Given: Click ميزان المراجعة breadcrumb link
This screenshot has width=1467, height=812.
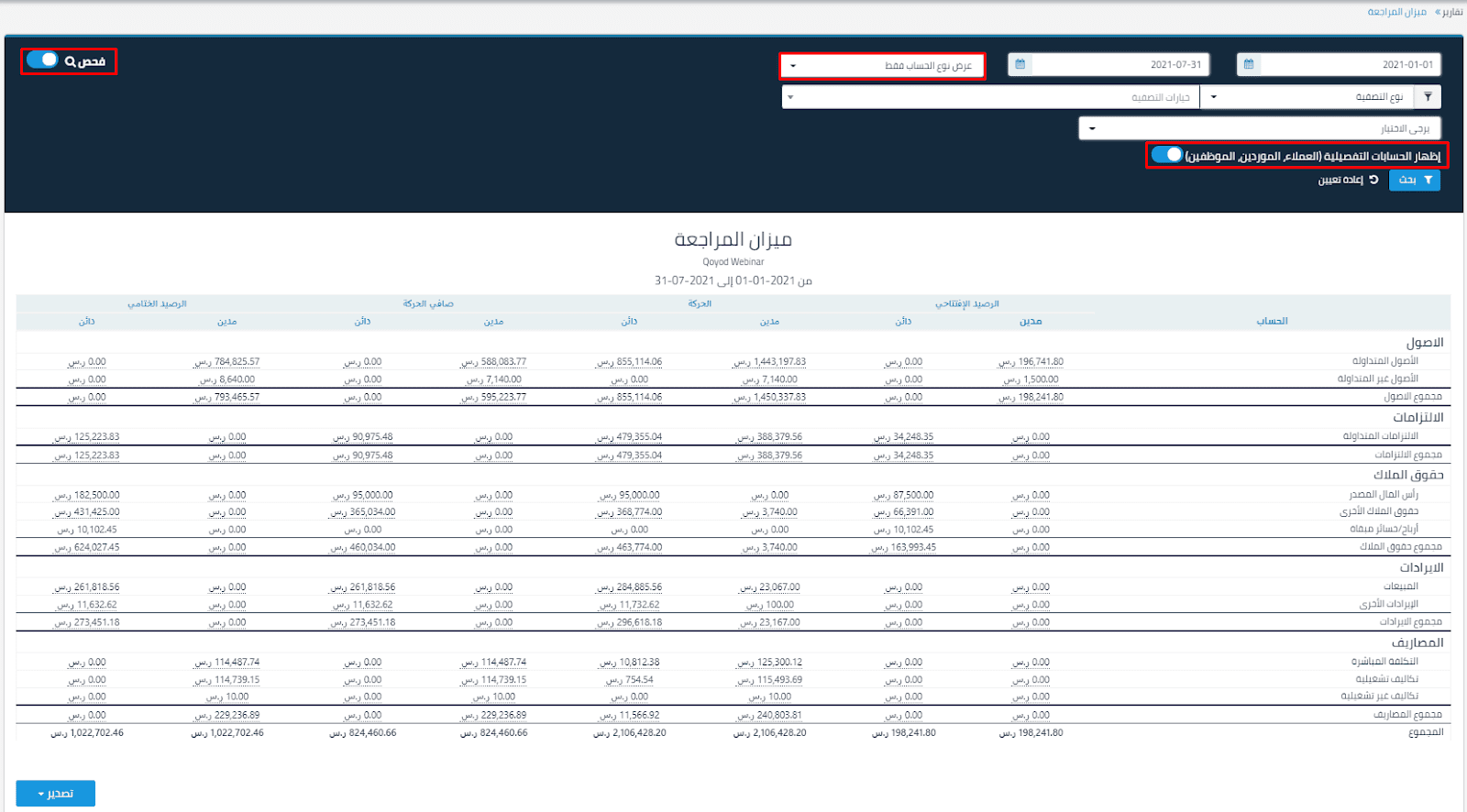Looking at the screenshot, I should 1396,12.
